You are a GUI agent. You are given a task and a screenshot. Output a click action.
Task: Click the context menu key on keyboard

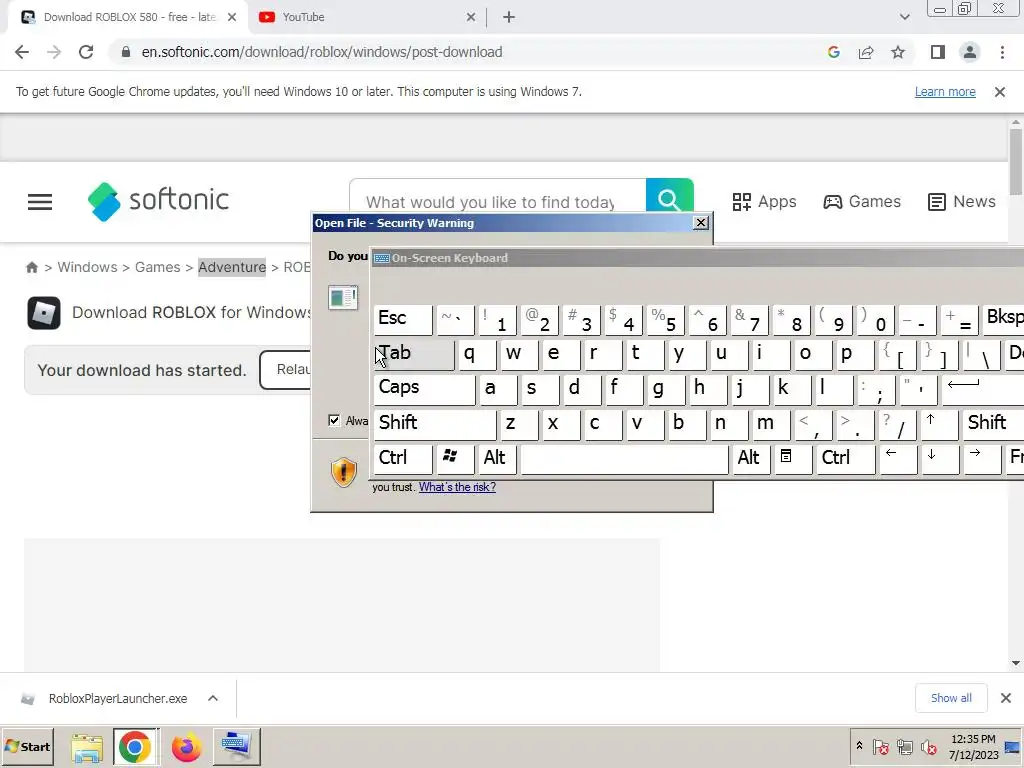(x=793, y=458)
